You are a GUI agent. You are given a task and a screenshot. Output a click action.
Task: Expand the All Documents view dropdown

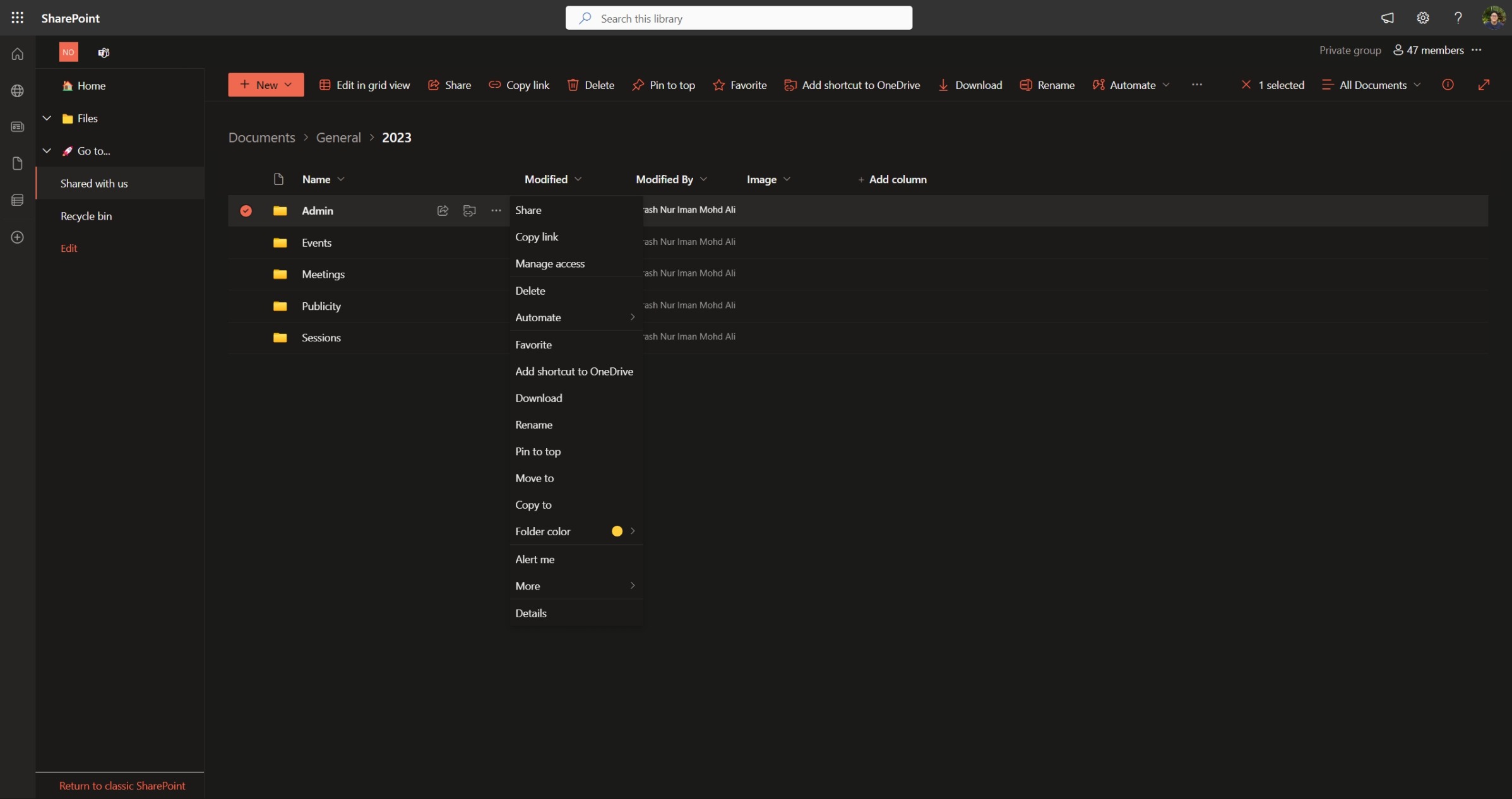coord(1372,85)
